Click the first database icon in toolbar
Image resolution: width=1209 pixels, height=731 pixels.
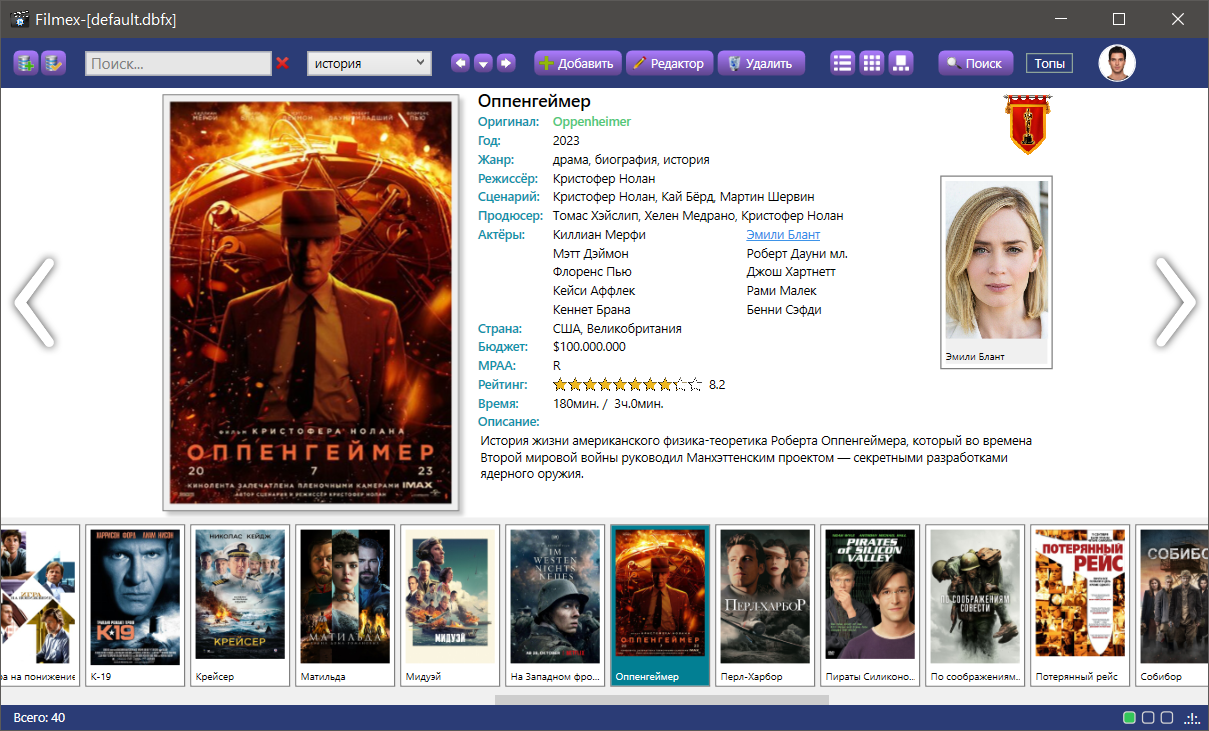(x=26, y=63)
